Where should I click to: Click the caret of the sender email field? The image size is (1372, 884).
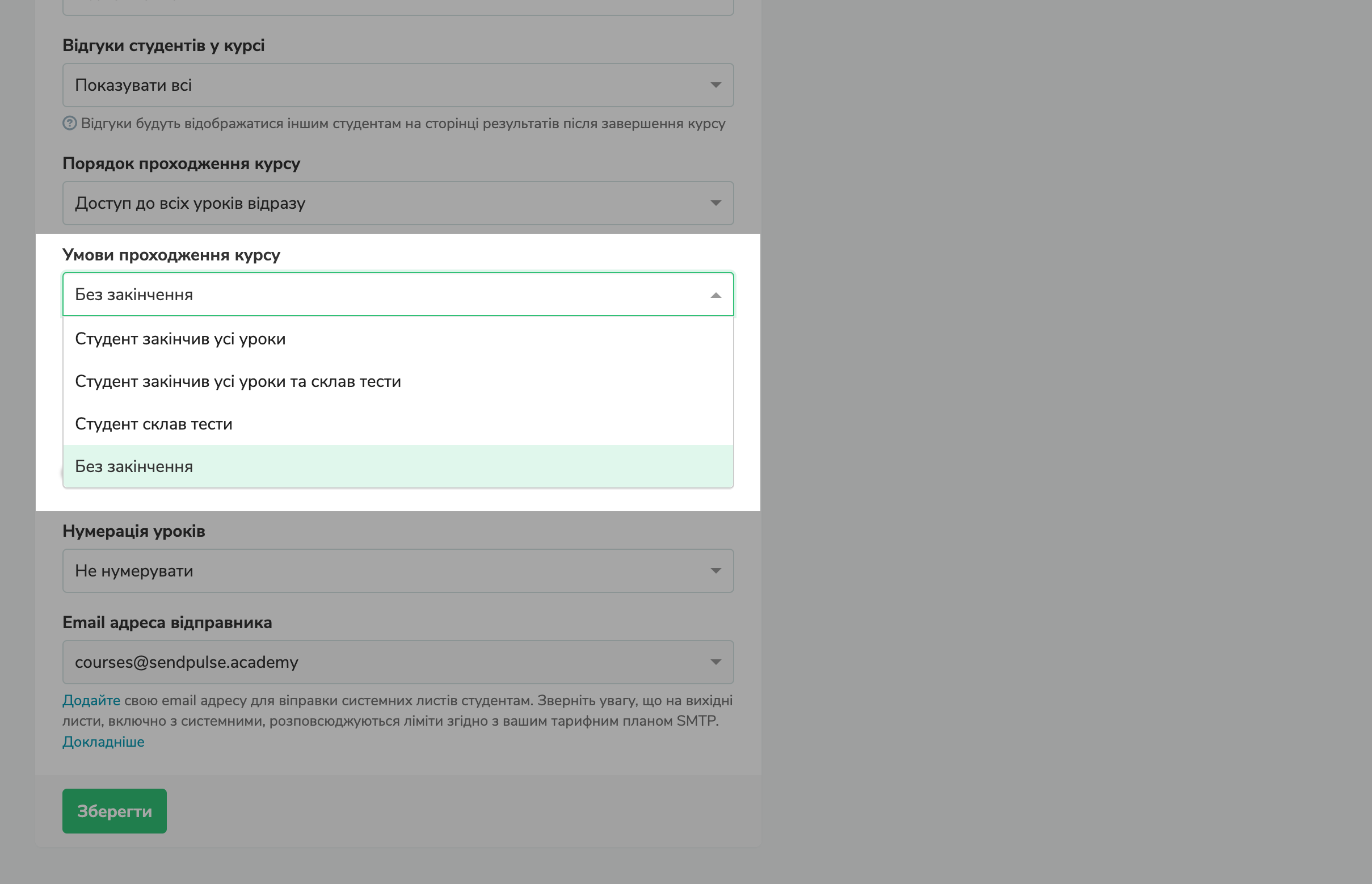click(x=716, y=662)
